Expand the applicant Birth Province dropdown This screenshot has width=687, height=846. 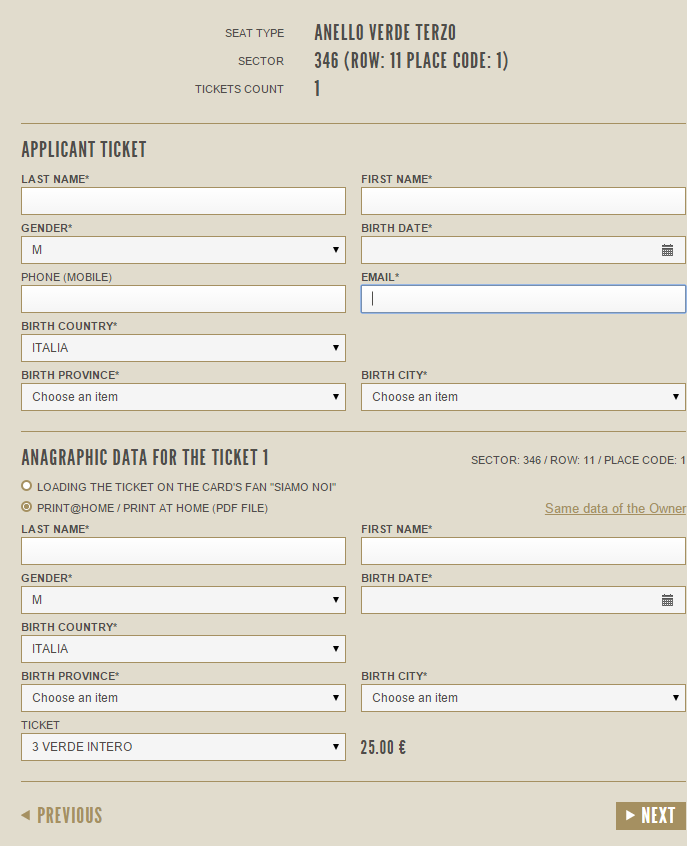pos(183,397)
